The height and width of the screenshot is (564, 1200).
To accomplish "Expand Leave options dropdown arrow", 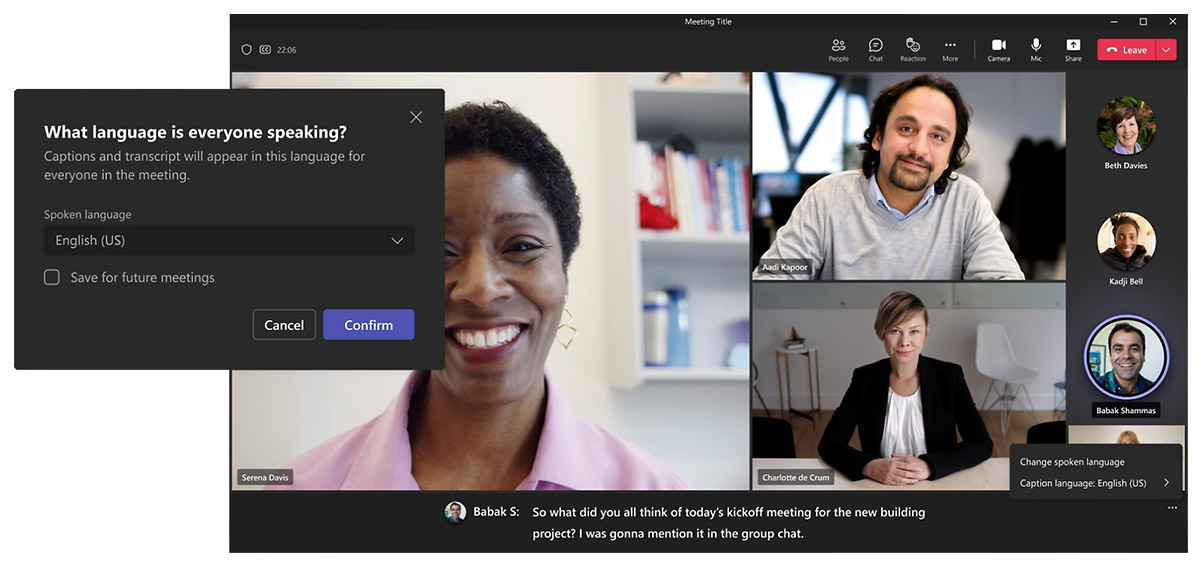I will 1166,50.
